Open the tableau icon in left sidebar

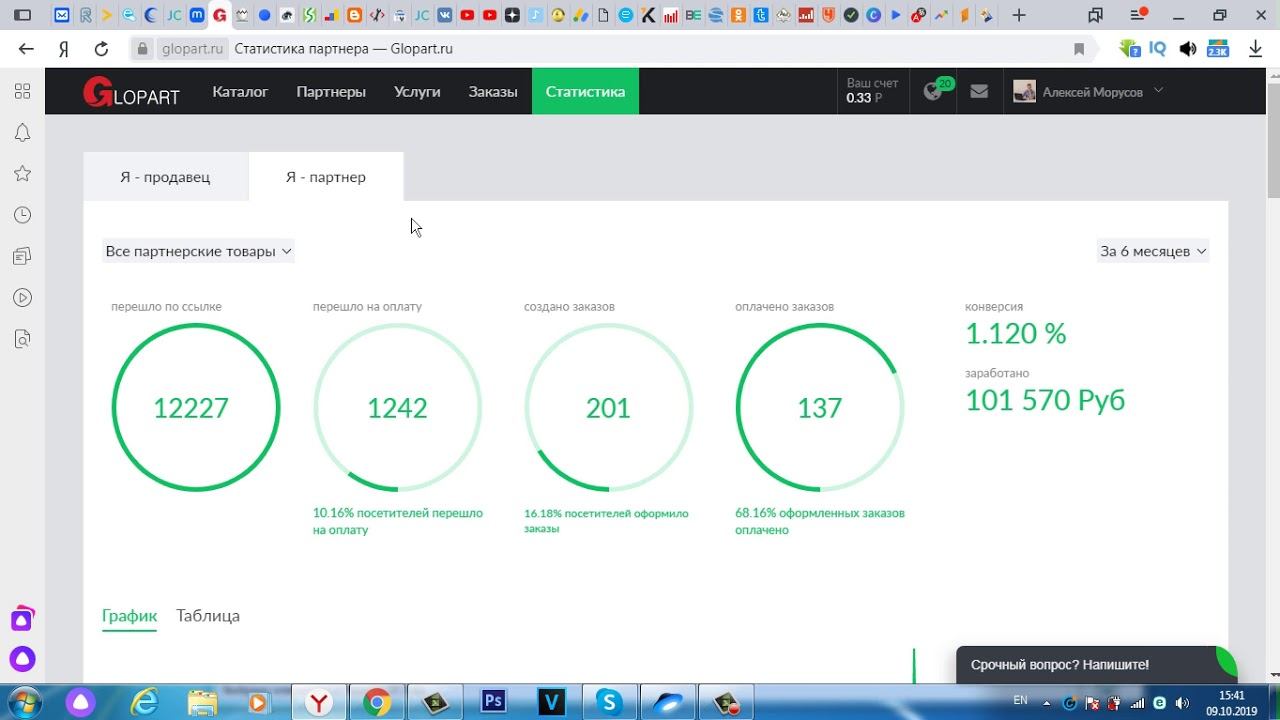click(x=22, y=91)
